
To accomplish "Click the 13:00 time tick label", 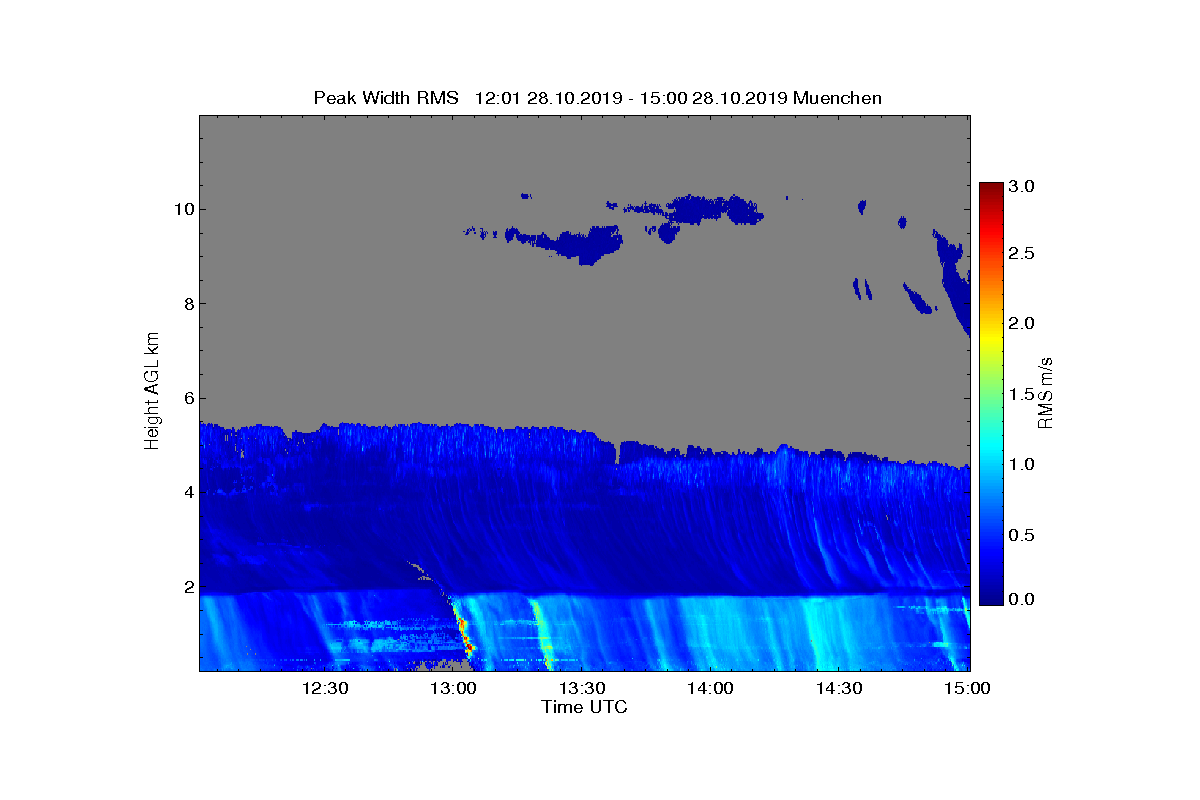I will (x=453, y=688).
